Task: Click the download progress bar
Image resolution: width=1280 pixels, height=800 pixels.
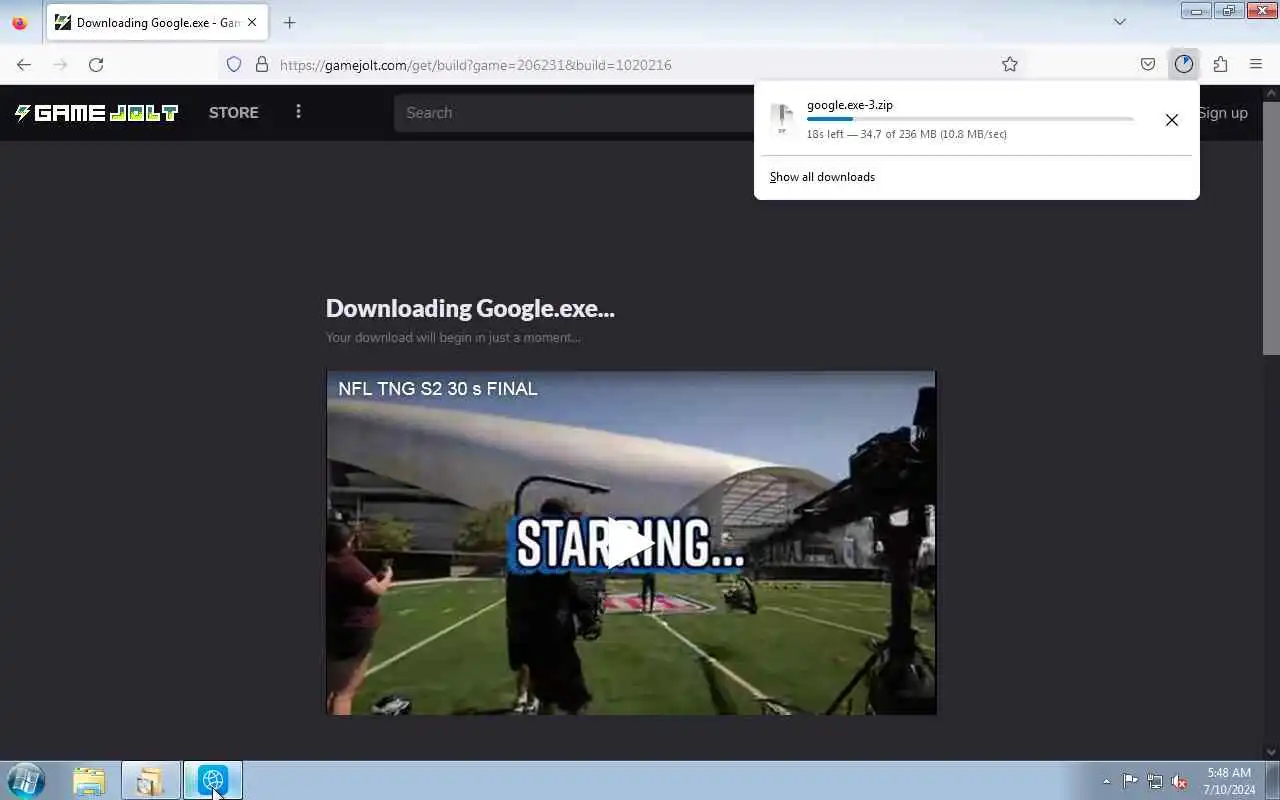Action: click(970, 119)
